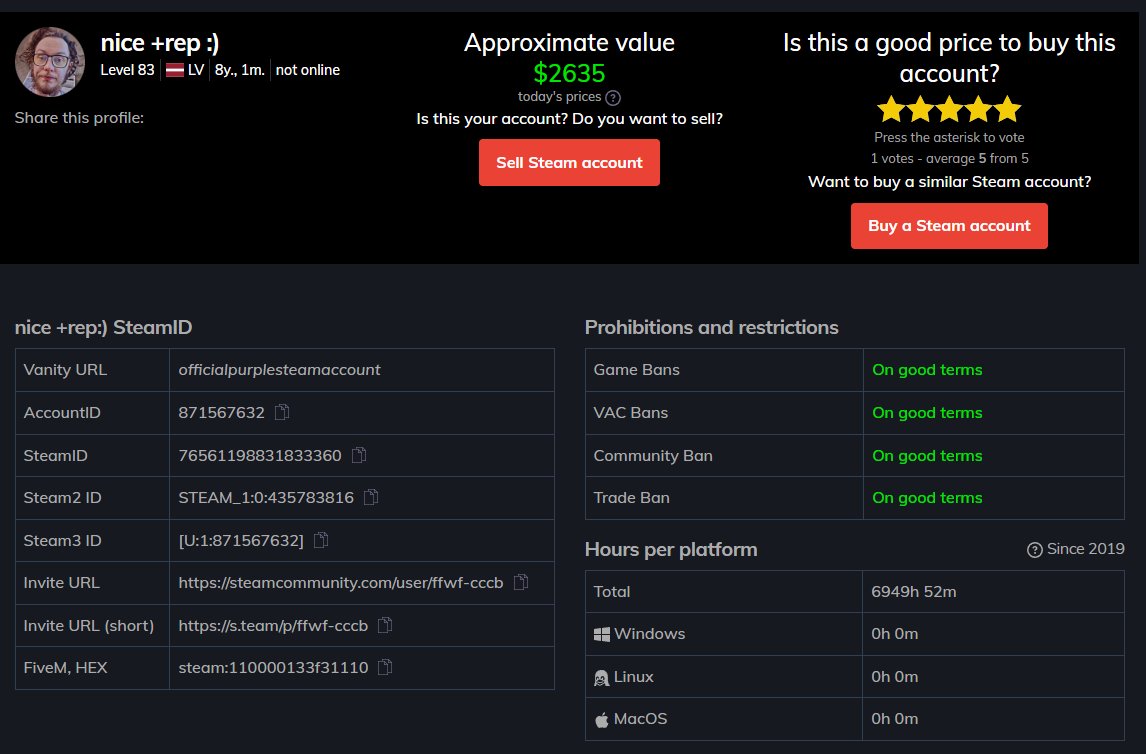Click the Hours per platform heading
This screenshot has width=1146, height=754.
pos(671,549)
